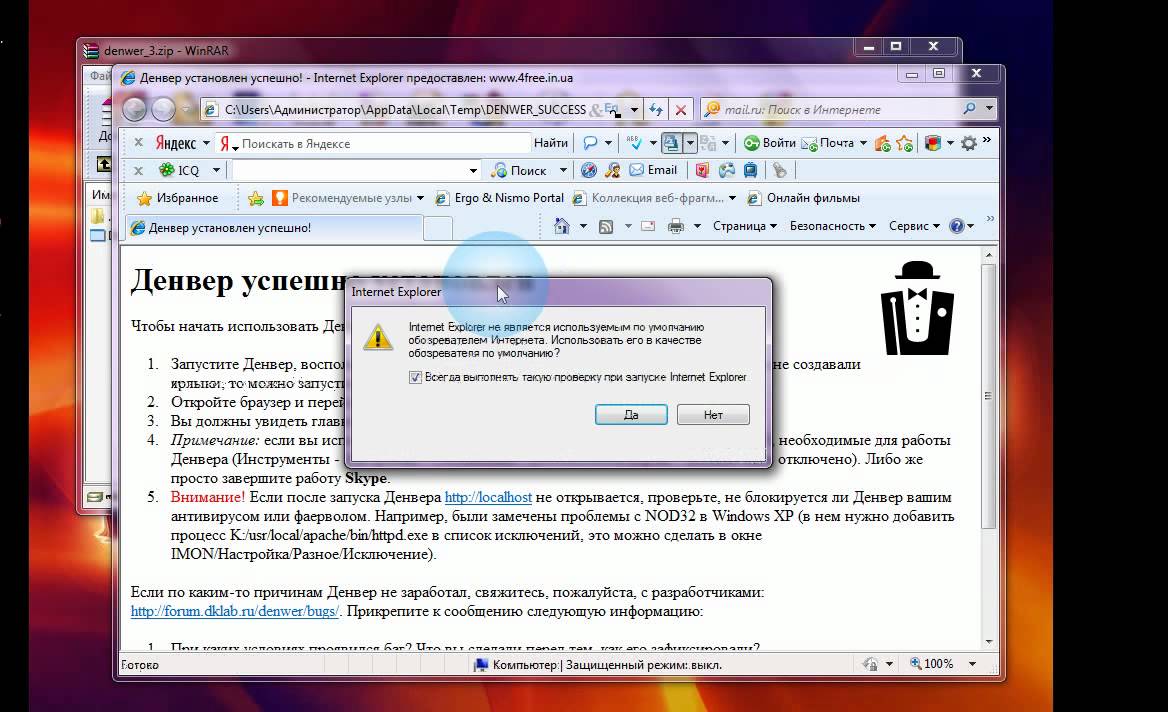Click the browser Back arrow button
Screen dimensions: 1168x712
pyautogui.click(x=135, y=109)
